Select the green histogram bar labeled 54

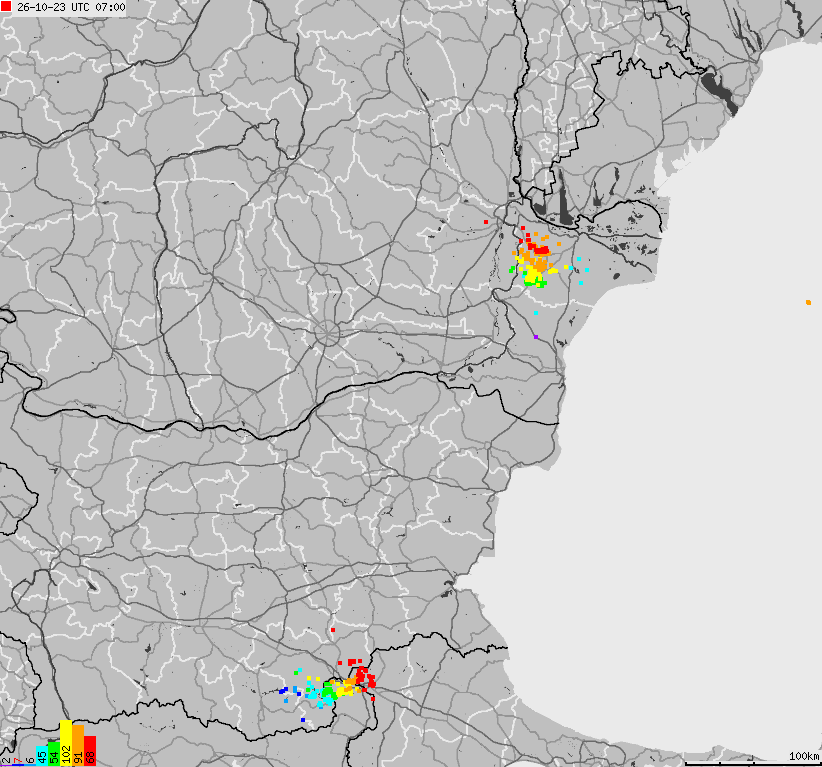click(54, 754)
